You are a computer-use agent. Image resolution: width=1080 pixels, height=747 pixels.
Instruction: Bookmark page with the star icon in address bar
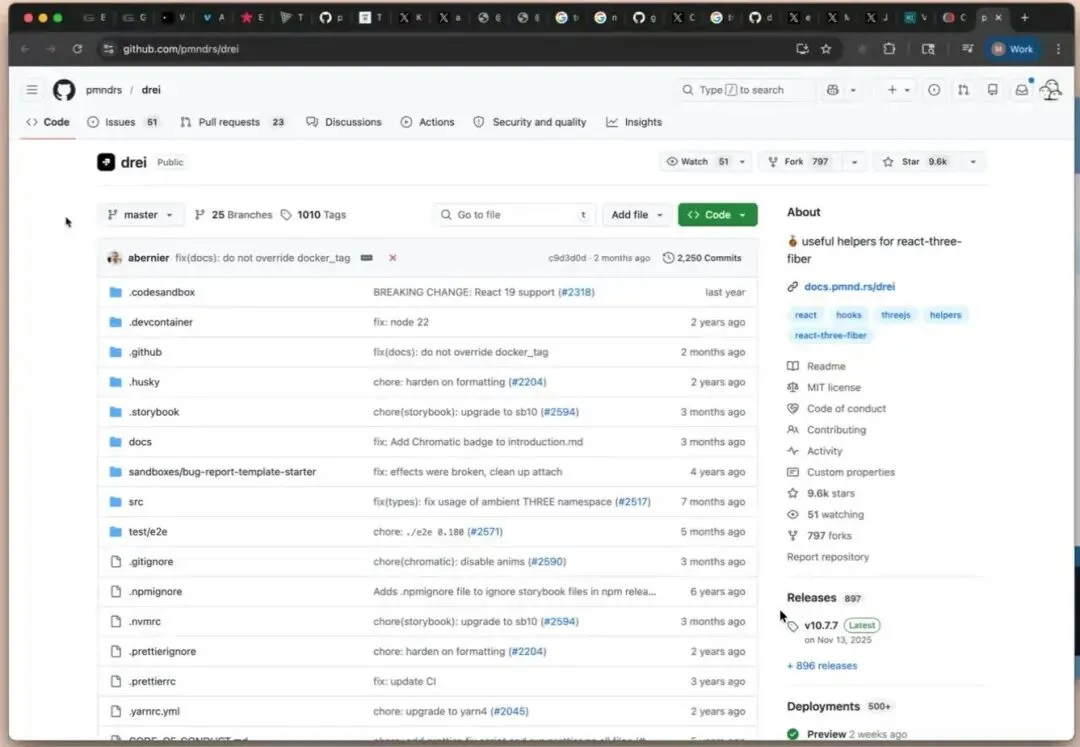tap(827, 49)
